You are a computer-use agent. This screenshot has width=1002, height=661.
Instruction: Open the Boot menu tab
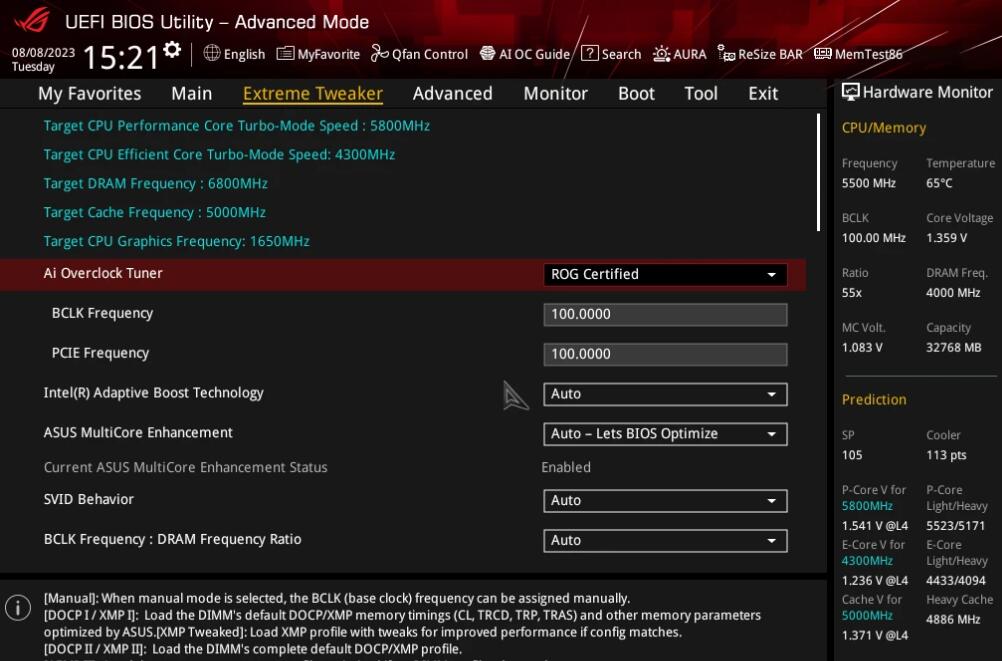click(x=636, y=93)
